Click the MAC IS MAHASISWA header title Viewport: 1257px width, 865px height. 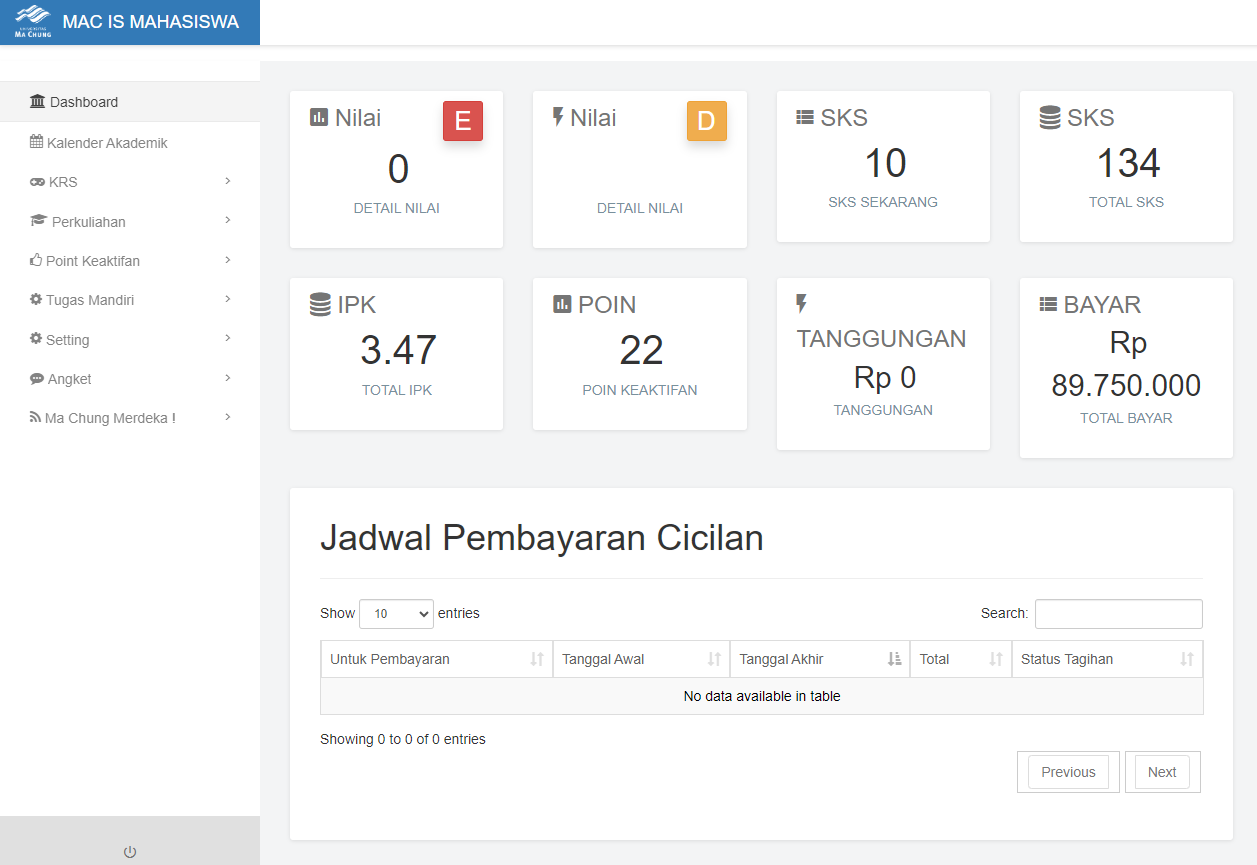tap(150, 22)
